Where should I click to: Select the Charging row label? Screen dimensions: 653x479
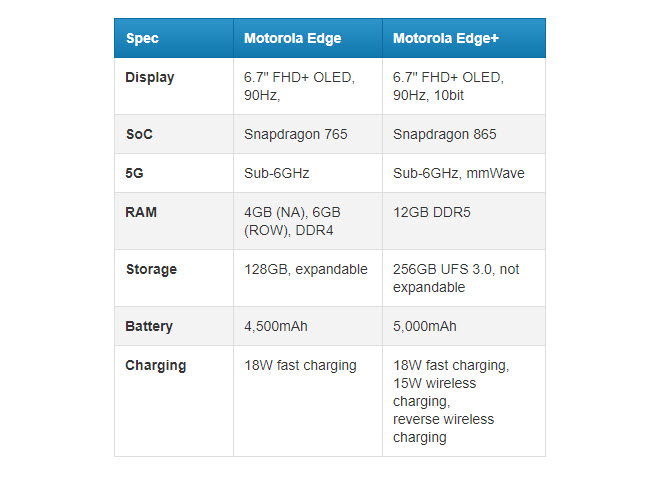155,365
